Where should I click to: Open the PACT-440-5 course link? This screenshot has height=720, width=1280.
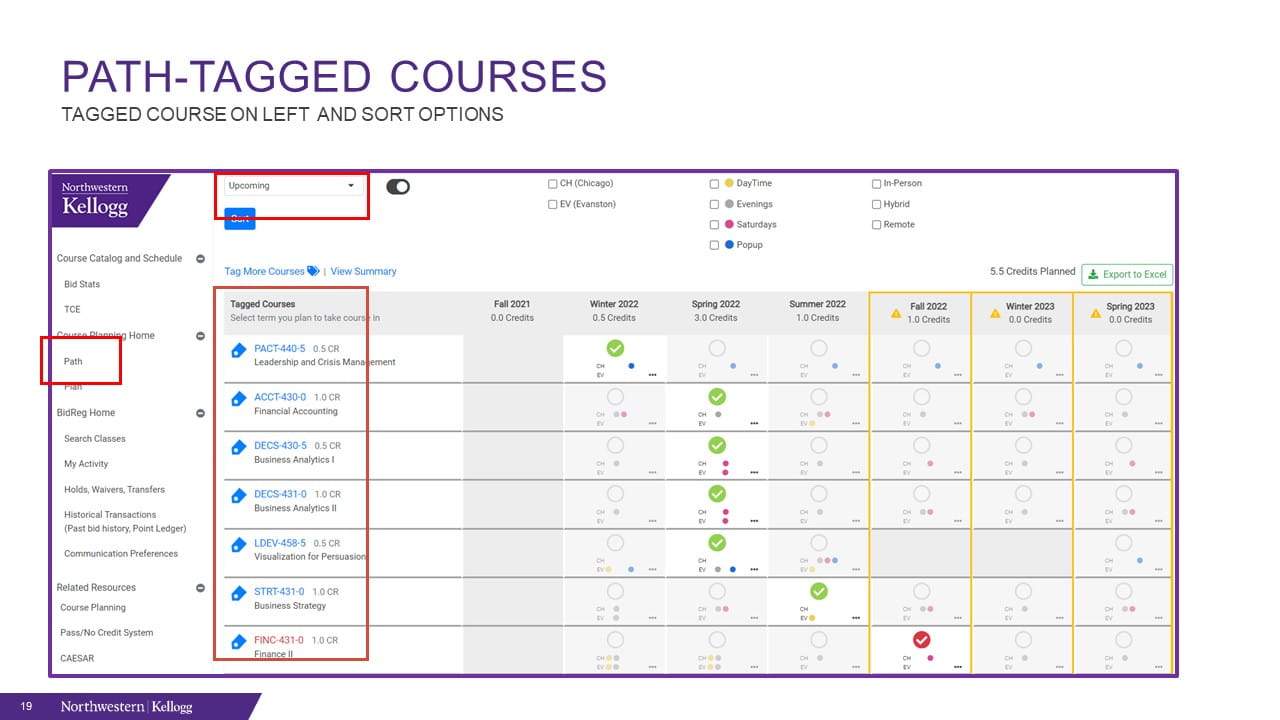pyautogui.click(x=280, y=348)
